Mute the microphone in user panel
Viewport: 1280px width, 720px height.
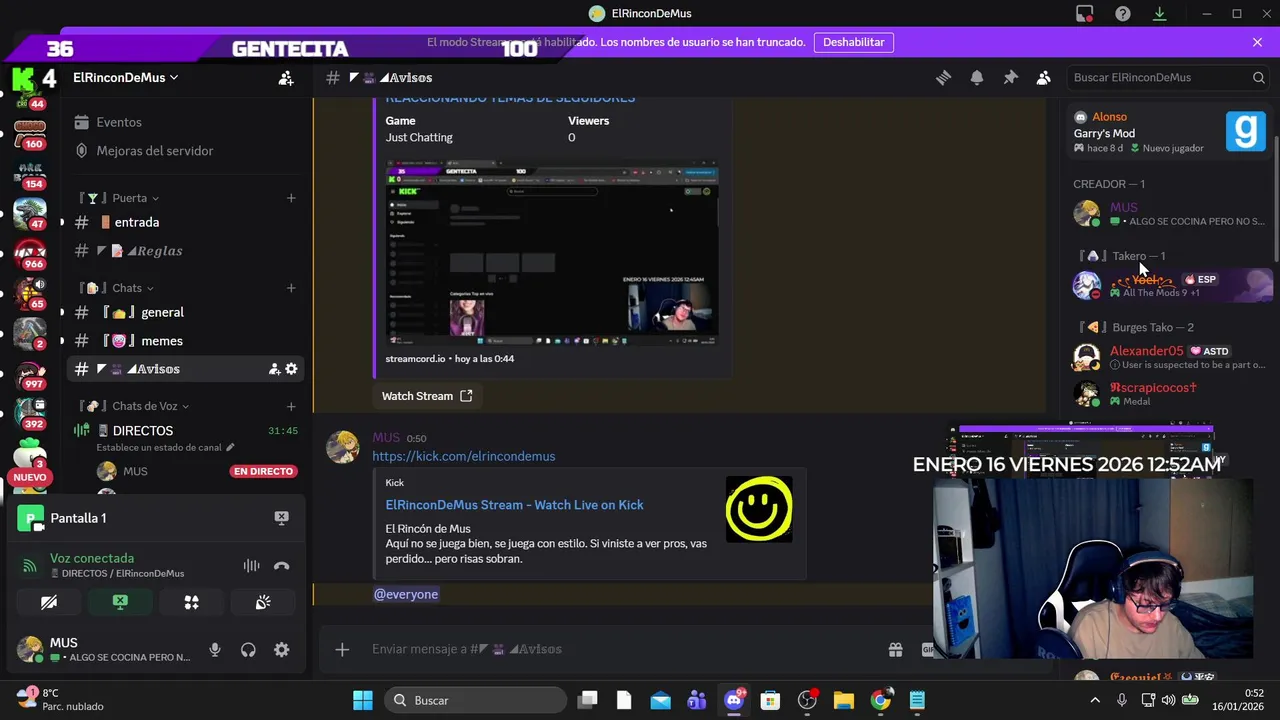[214, 650]
